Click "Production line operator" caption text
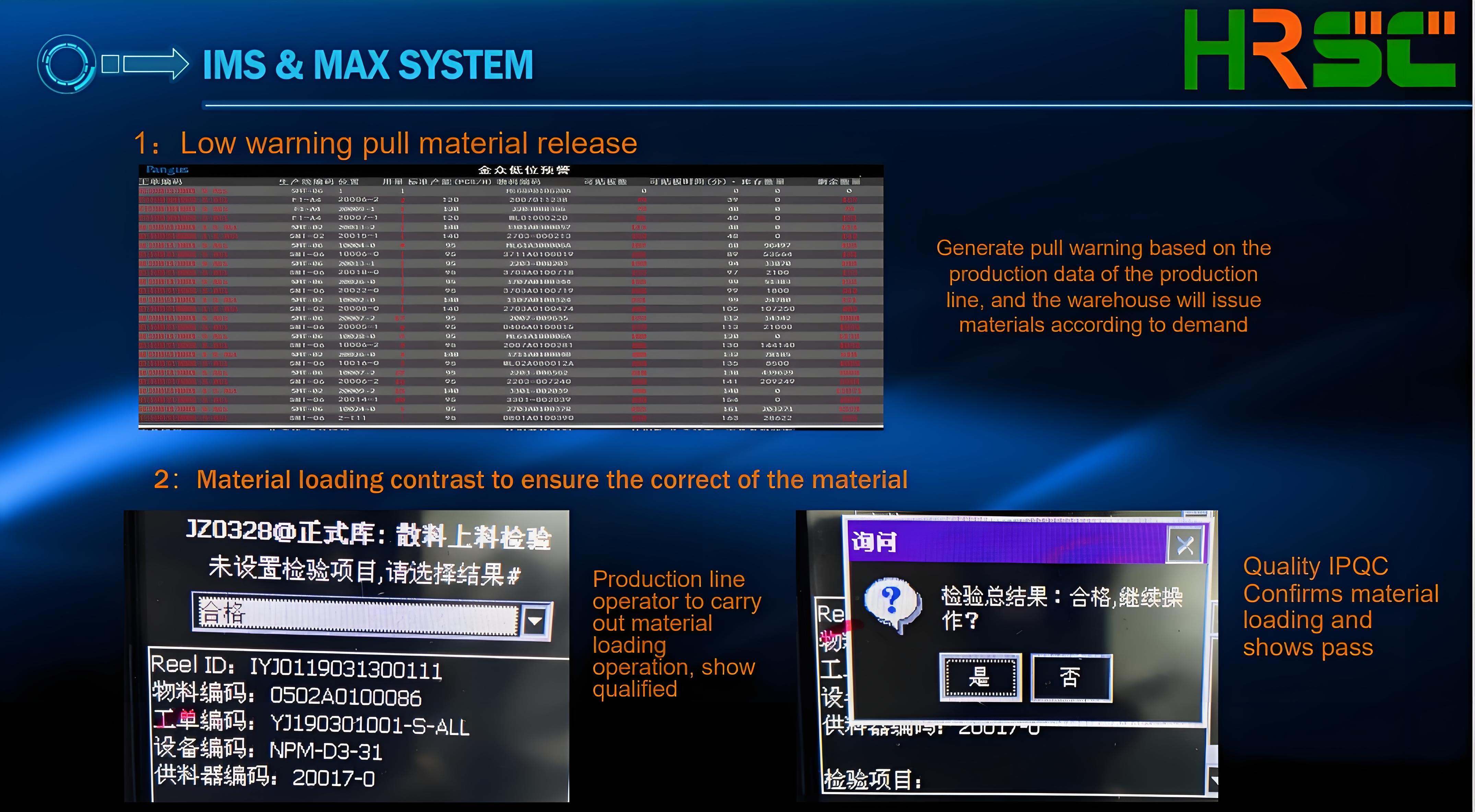This screenshot has width=1475, height=812. point(677,633)
